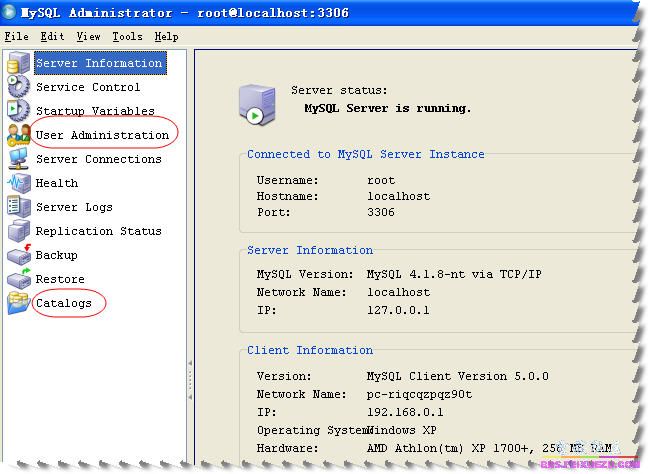Viewport: 648px width, 474px height.
Task: Click the Server Connections monitor icon
Action: coord(19,159)
